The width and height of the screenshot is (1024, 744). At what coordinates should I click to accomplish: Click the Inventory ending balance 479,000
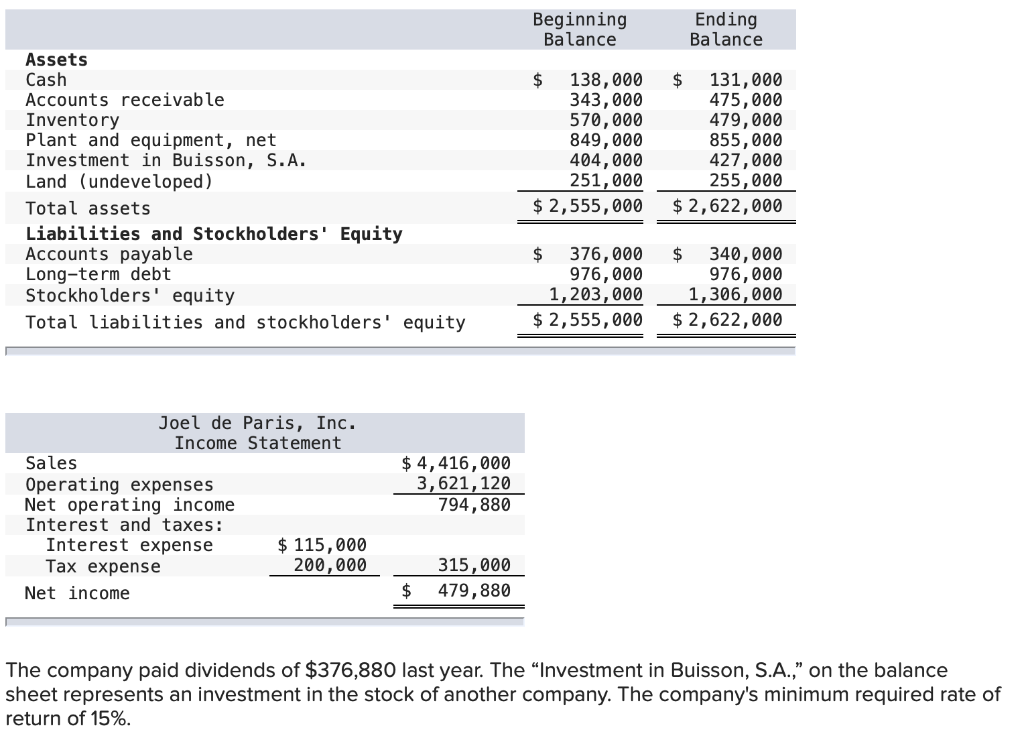(x=746, y=120)
